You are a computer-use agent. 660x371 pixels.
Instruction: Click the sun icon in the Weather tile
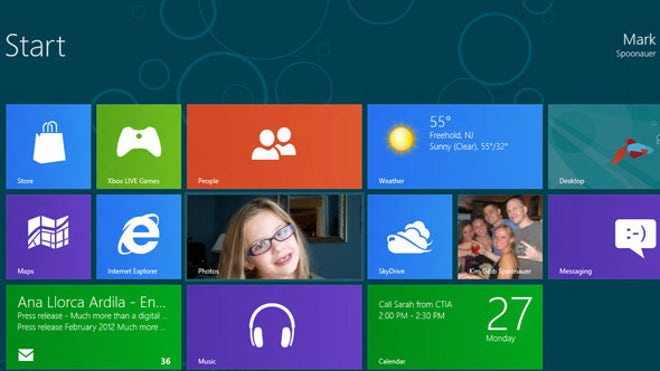point(401,139)
